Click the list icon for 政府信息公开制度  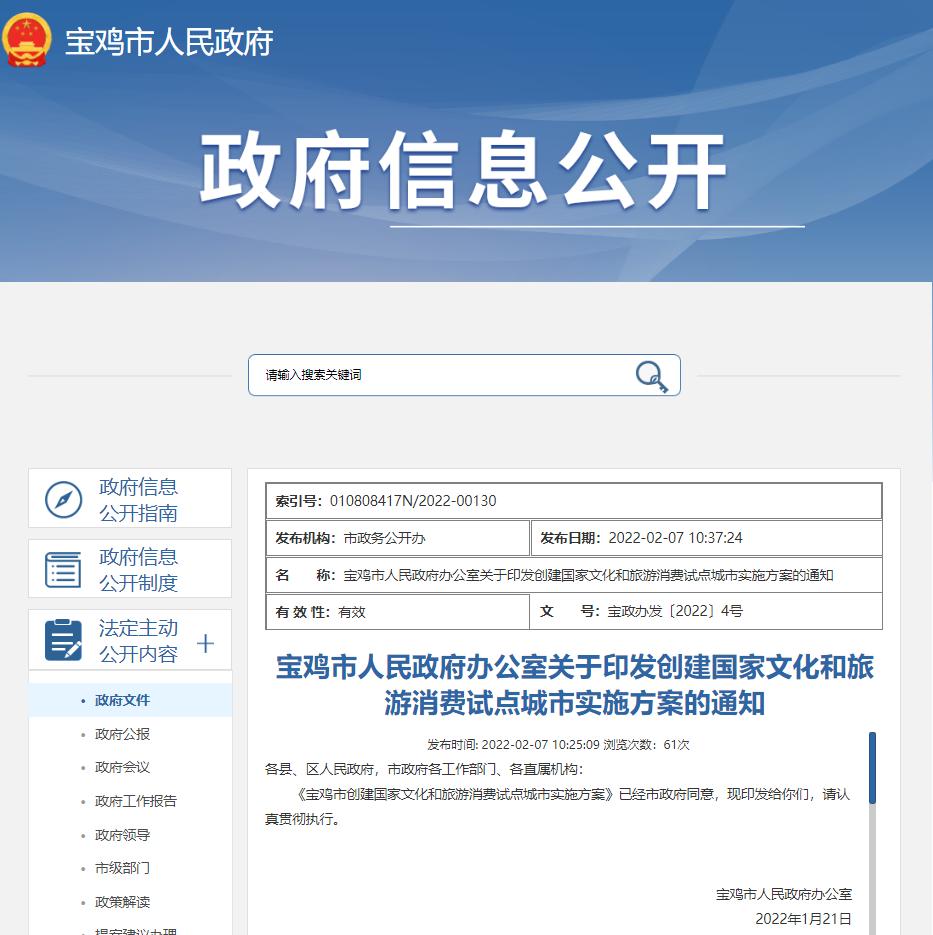pos(64,570)
